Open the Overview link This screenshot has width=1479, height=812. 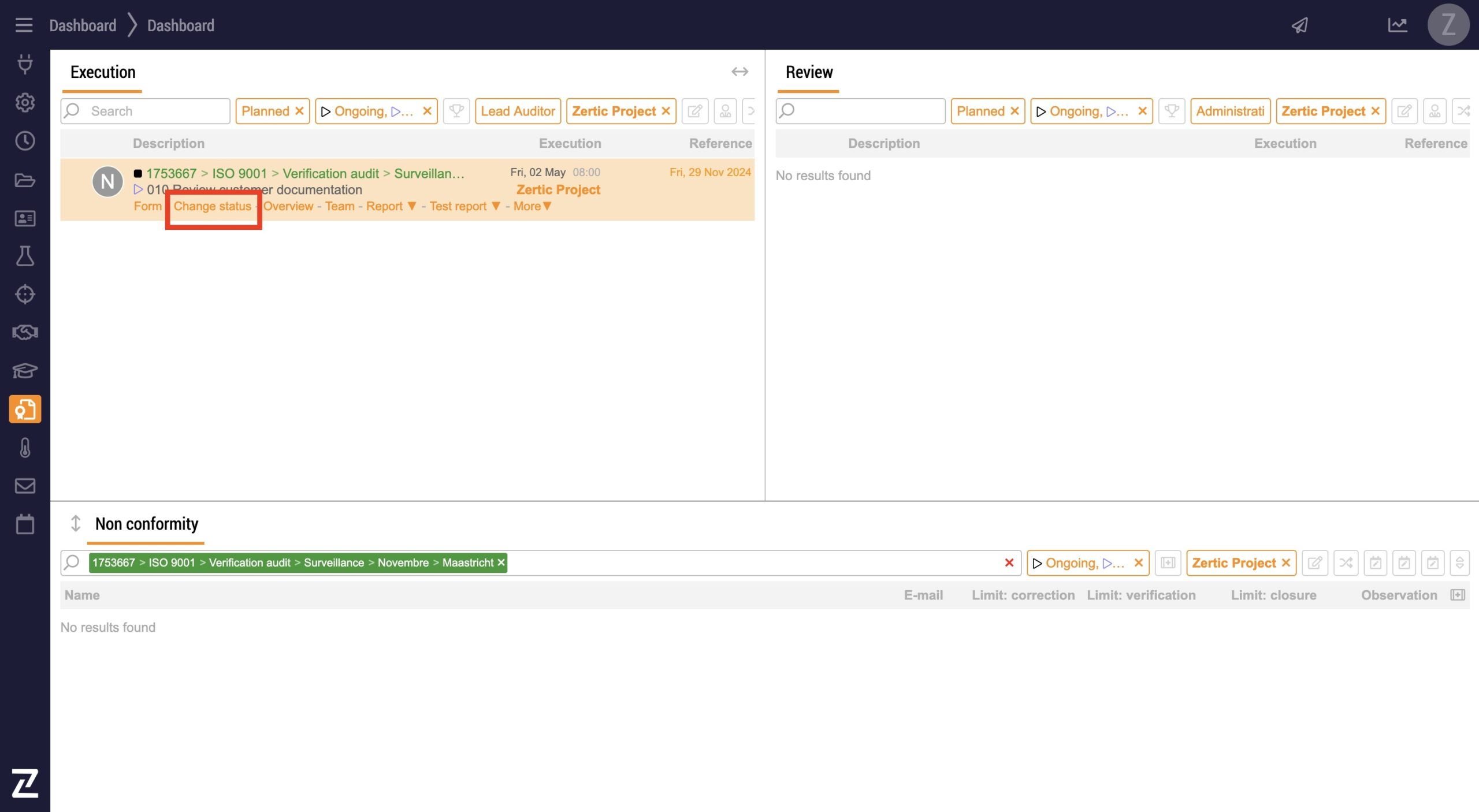point(288,206)
